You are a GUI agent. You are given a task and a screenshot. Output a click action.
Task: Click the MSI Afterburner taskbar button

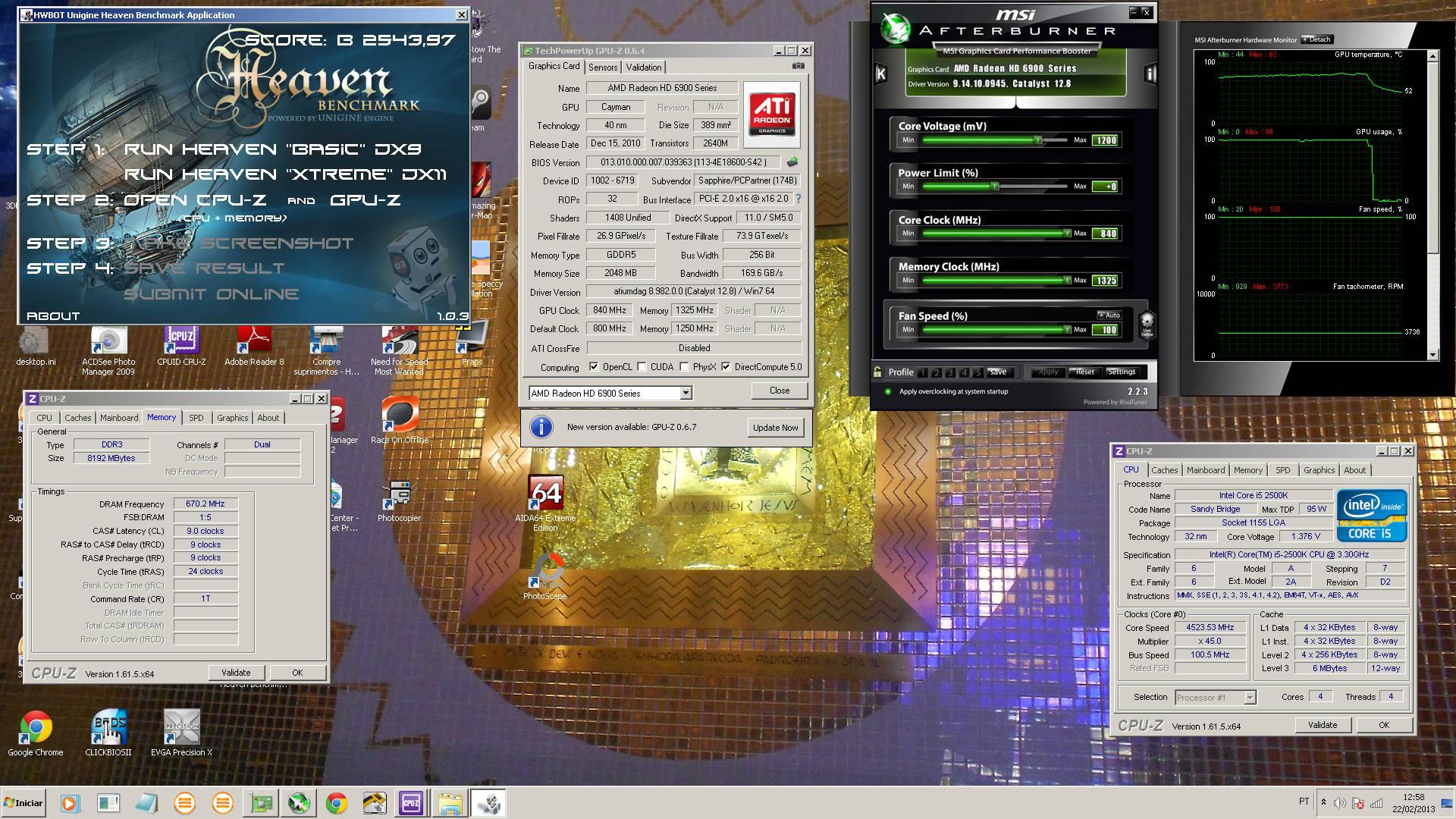point(298,803)
